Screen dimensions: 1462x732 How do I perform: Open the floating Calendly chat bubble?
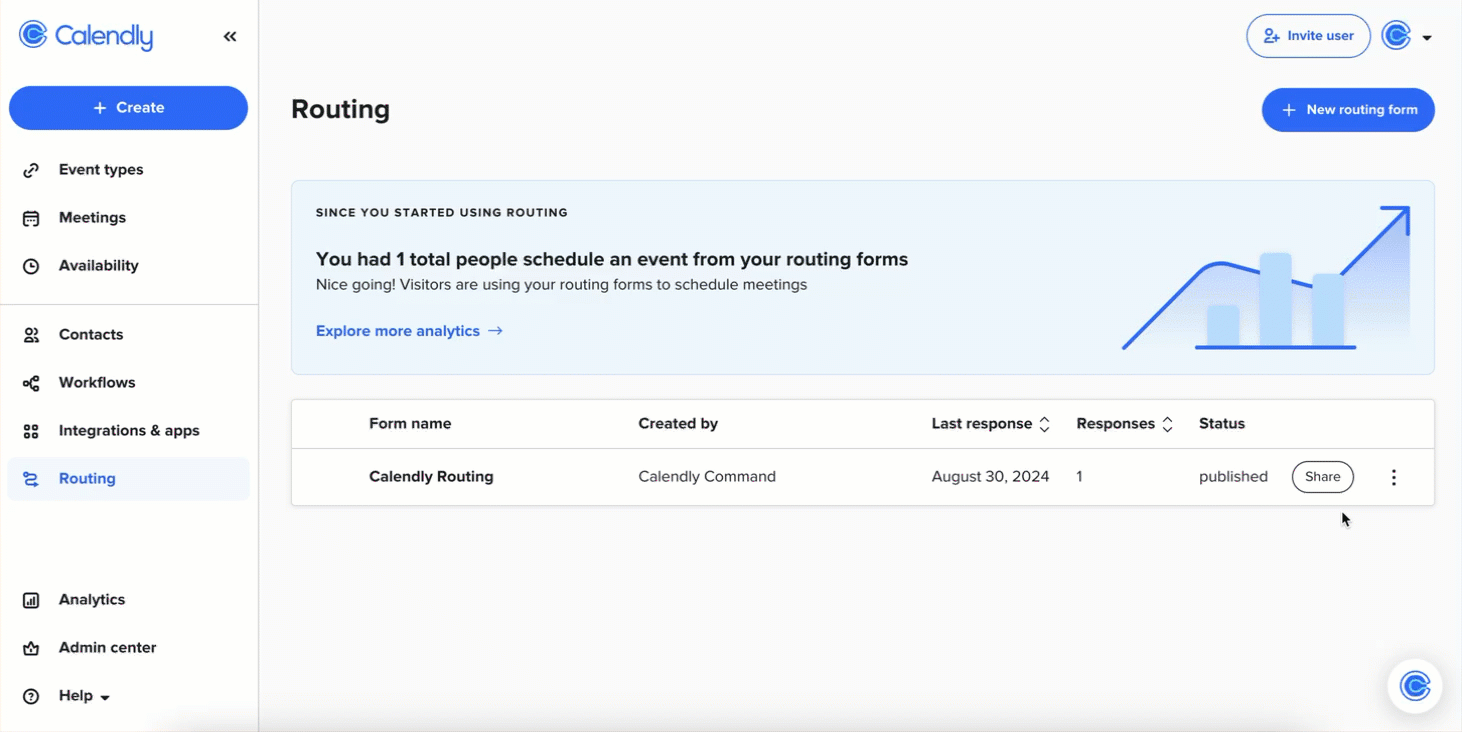point(1414,686)
